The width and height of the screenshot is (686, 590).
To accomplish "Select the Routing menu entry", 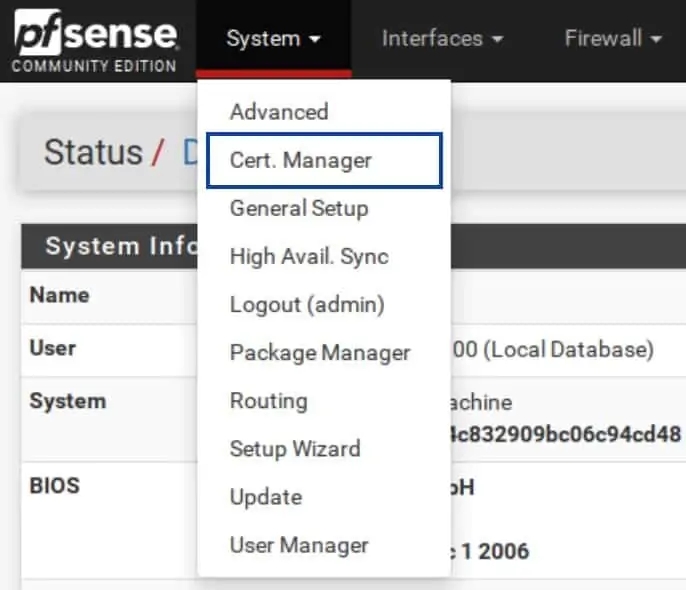I will (268, 401).
